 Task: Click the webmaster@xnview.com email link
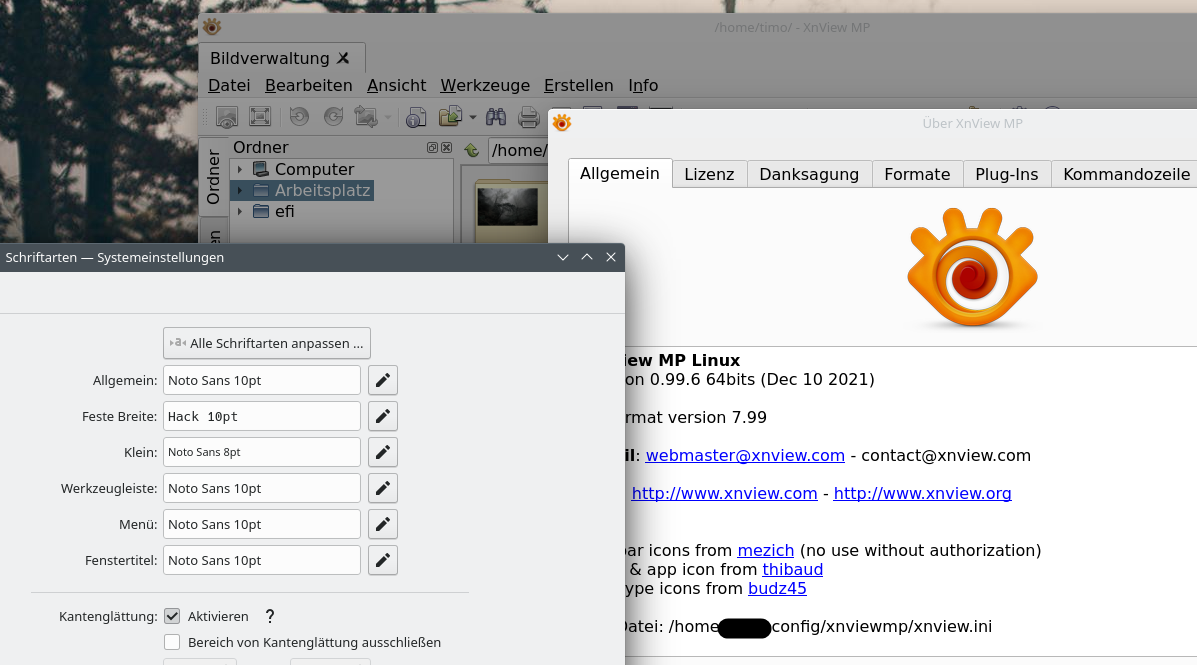click(x=745, y=456)
